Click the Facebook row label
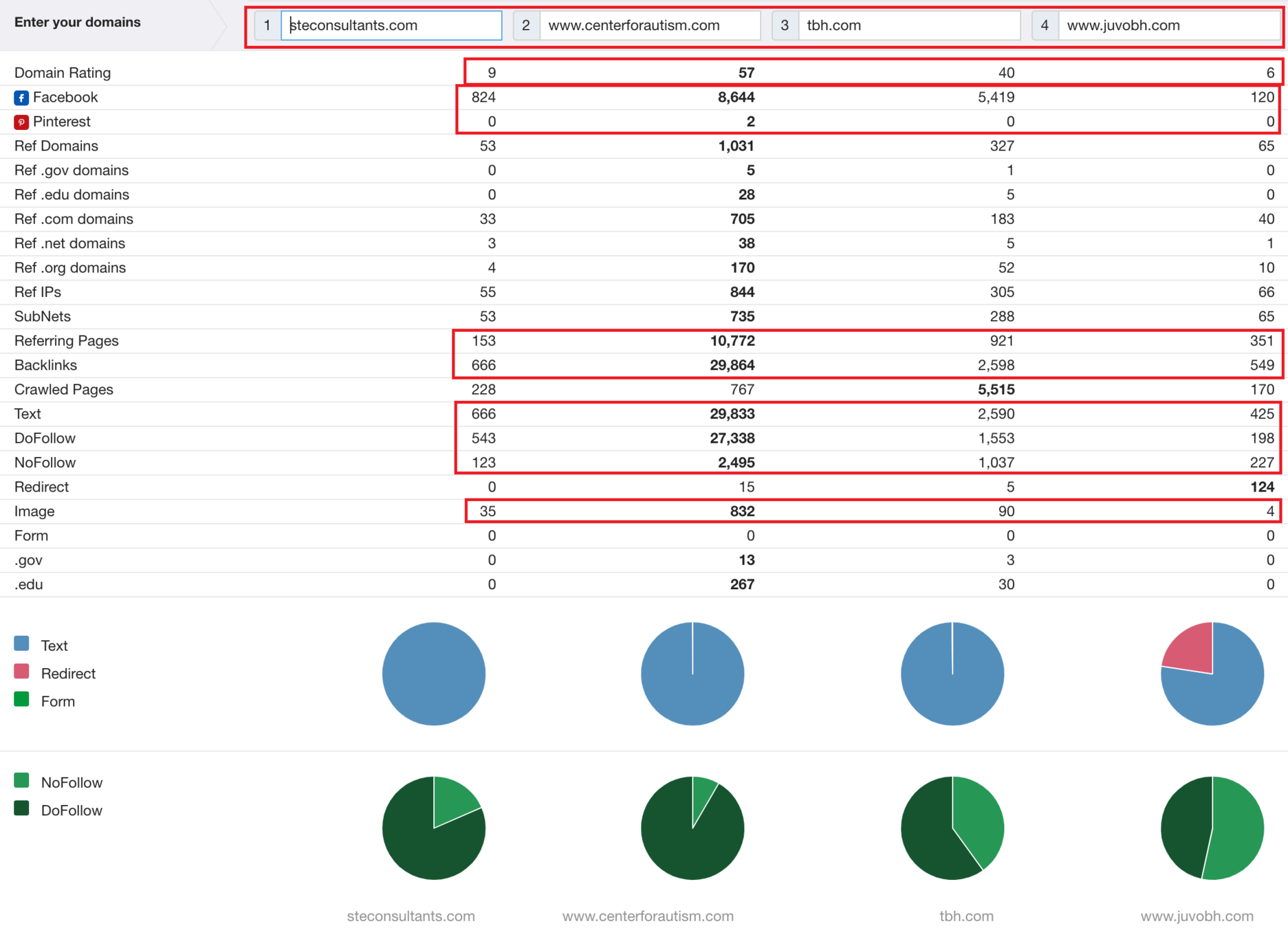The image size is (1288, 928). tap(65, 98)
